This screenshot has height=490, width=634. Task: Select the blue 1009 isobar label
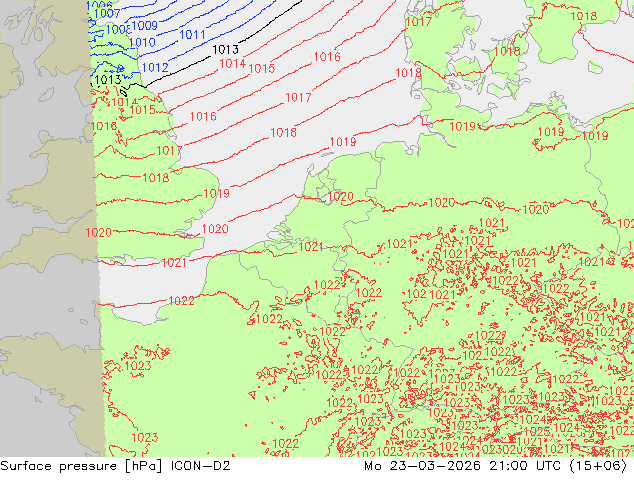[x=144, y=26]
